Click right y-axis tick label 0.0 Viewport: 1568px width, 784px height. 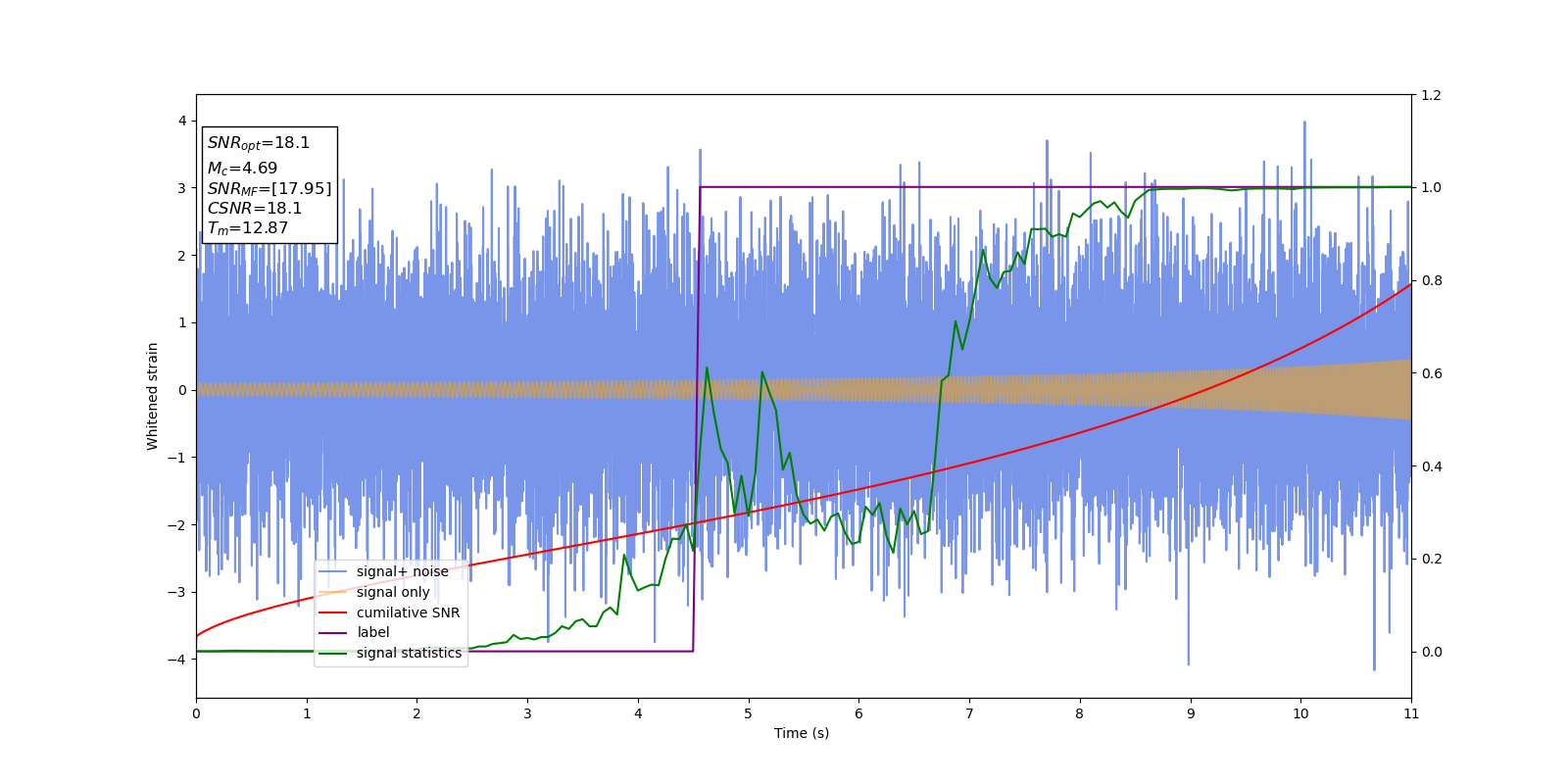click(x=1432, y=652)
